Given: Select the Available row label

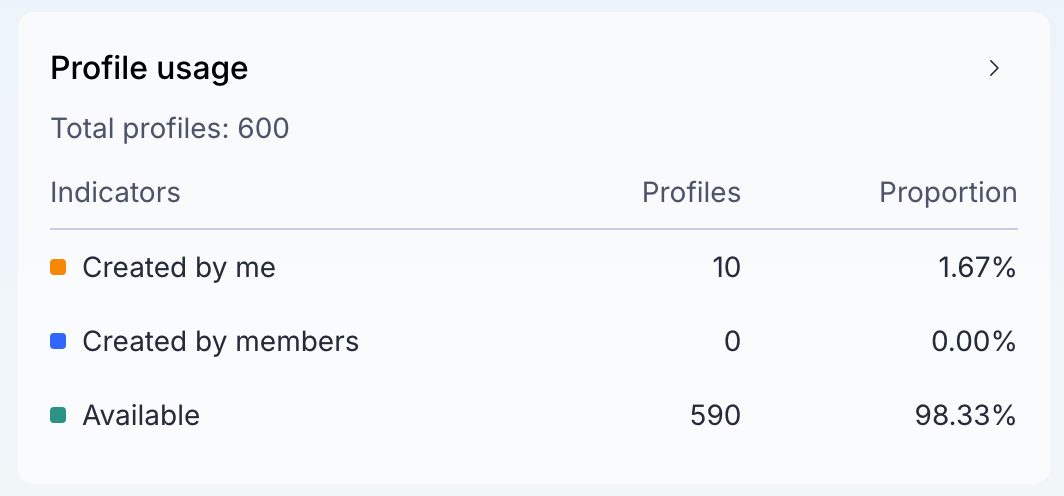Looking at the screenshot, I should pyautogui.click(x=141, y=415).
